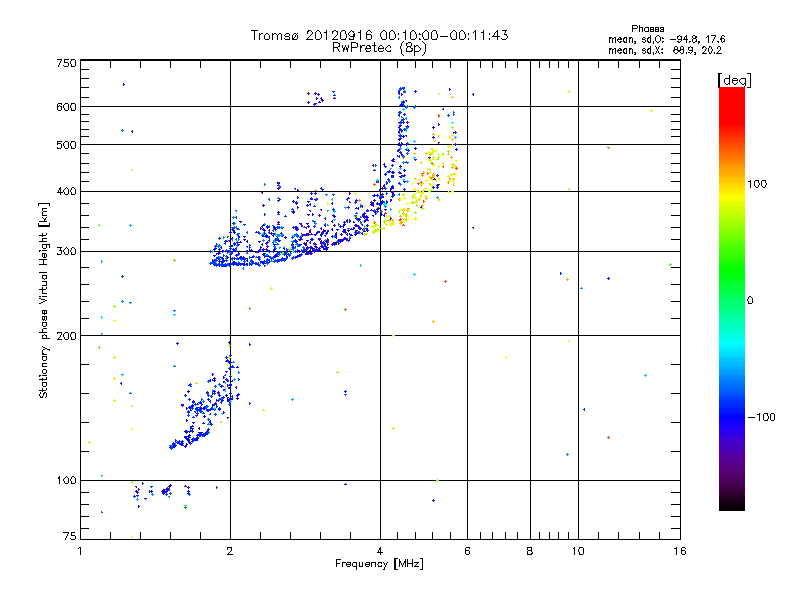
Task: Click the green zero region of the colorbar
Action: pyautogui.click(x=732, y=300)
